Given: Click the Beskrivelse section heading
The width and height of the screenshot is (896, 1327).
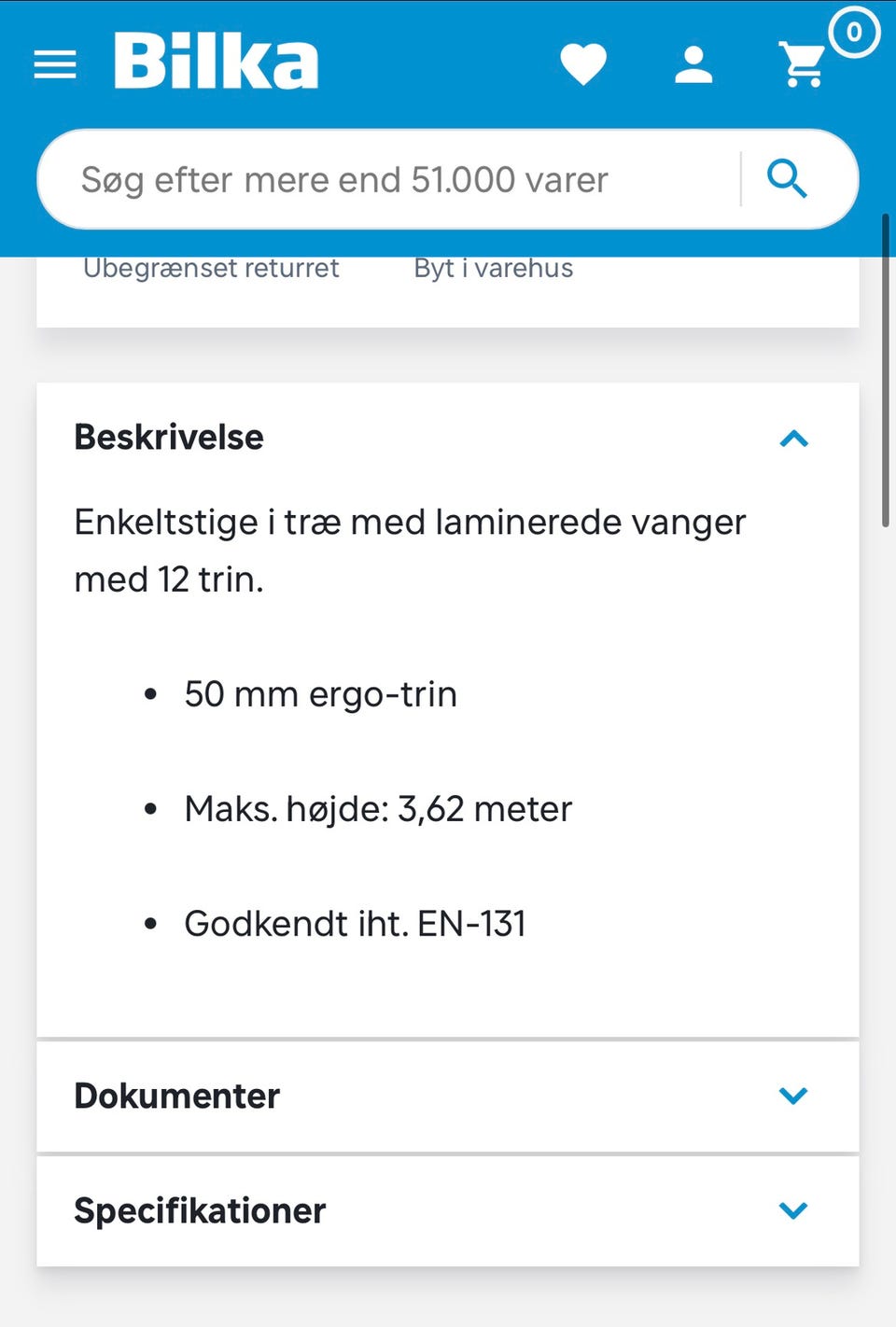Looking at the screenshot, I should coord(169,437).
